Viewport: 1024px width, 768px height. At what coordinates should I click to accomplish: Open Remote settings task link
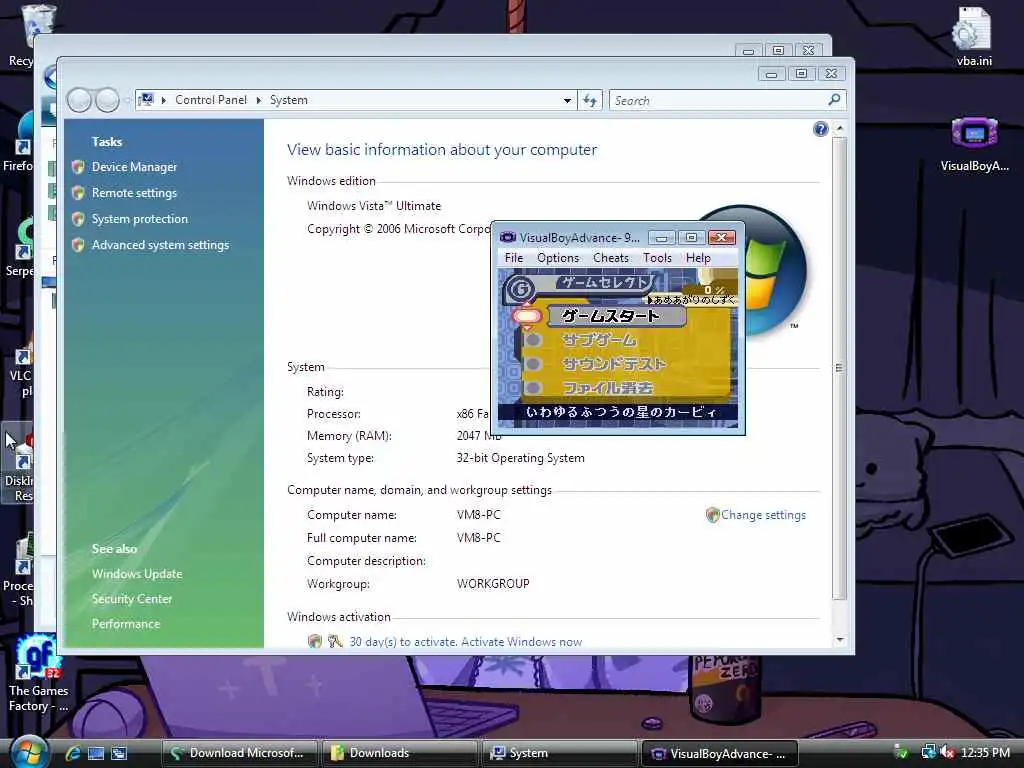[x=134, y=193]
